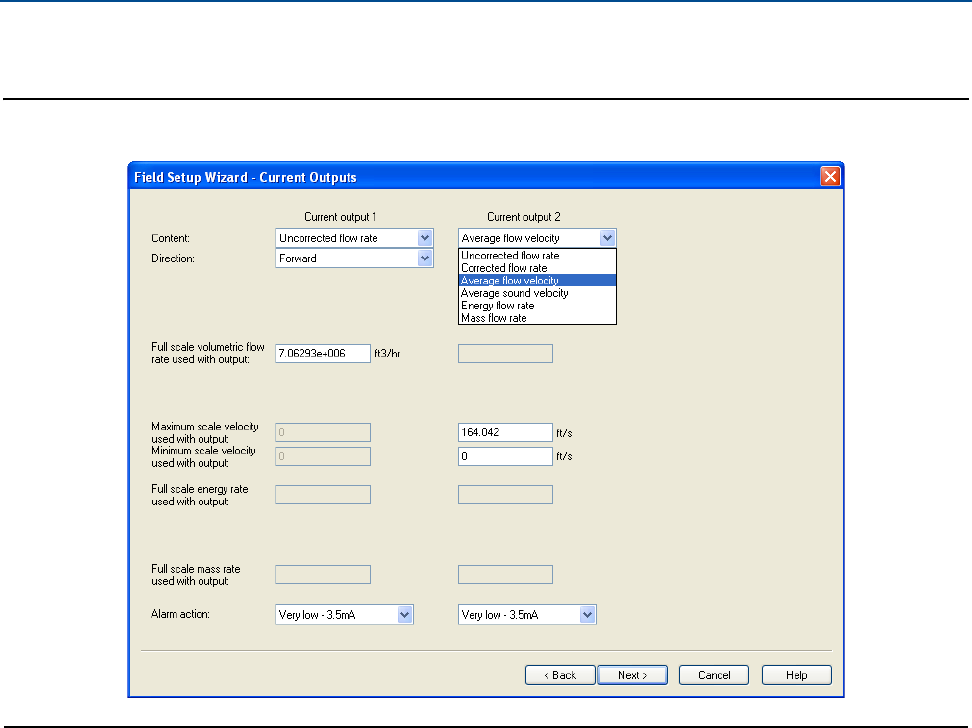This screenshot has height=728, width=972.
Task: Cancel the Field Setup Wizard
Action: point(714,675)
